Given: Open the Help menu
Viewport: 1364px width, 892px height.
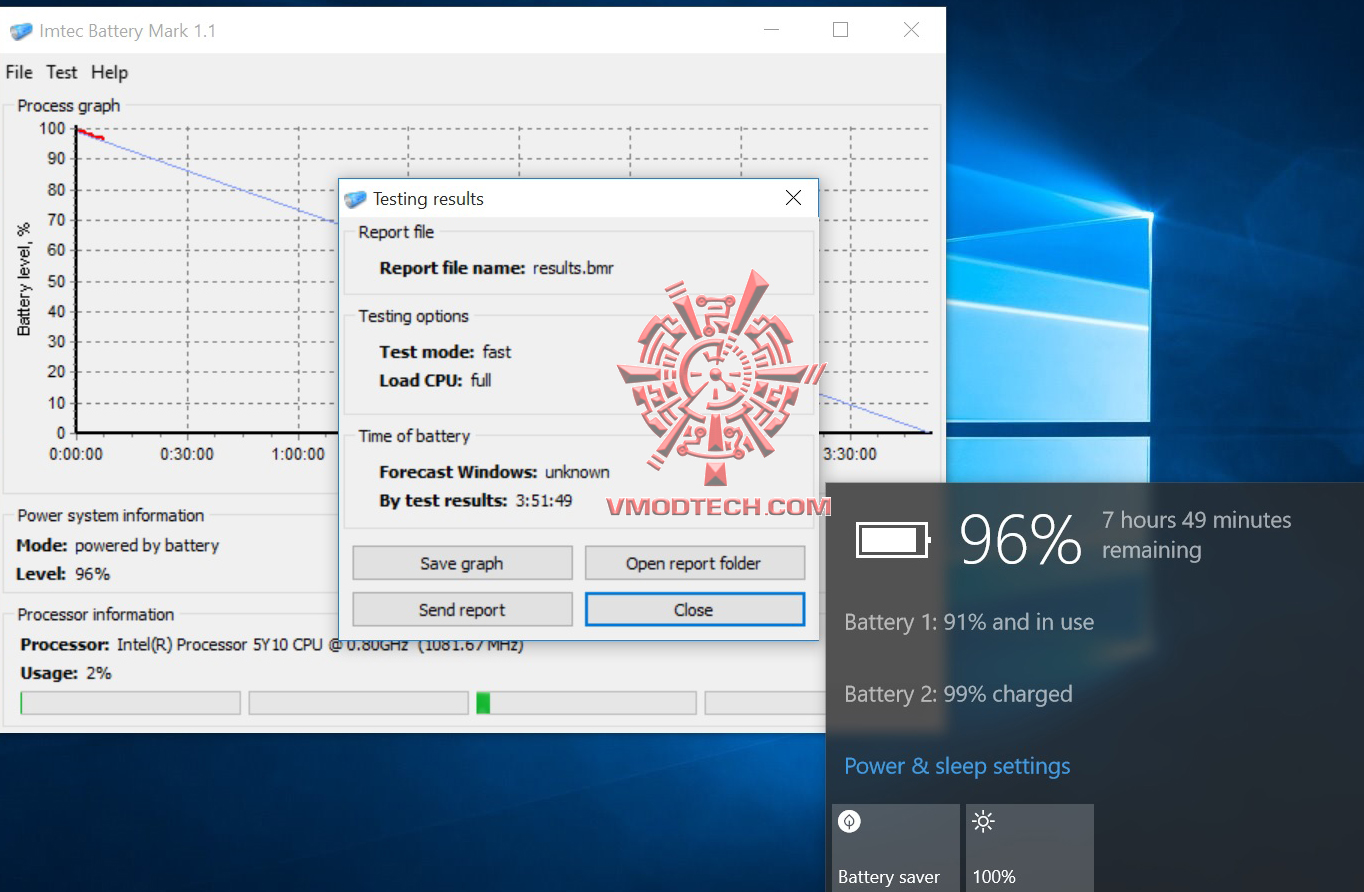Looking at the screenshot, I should click(109, 72).
